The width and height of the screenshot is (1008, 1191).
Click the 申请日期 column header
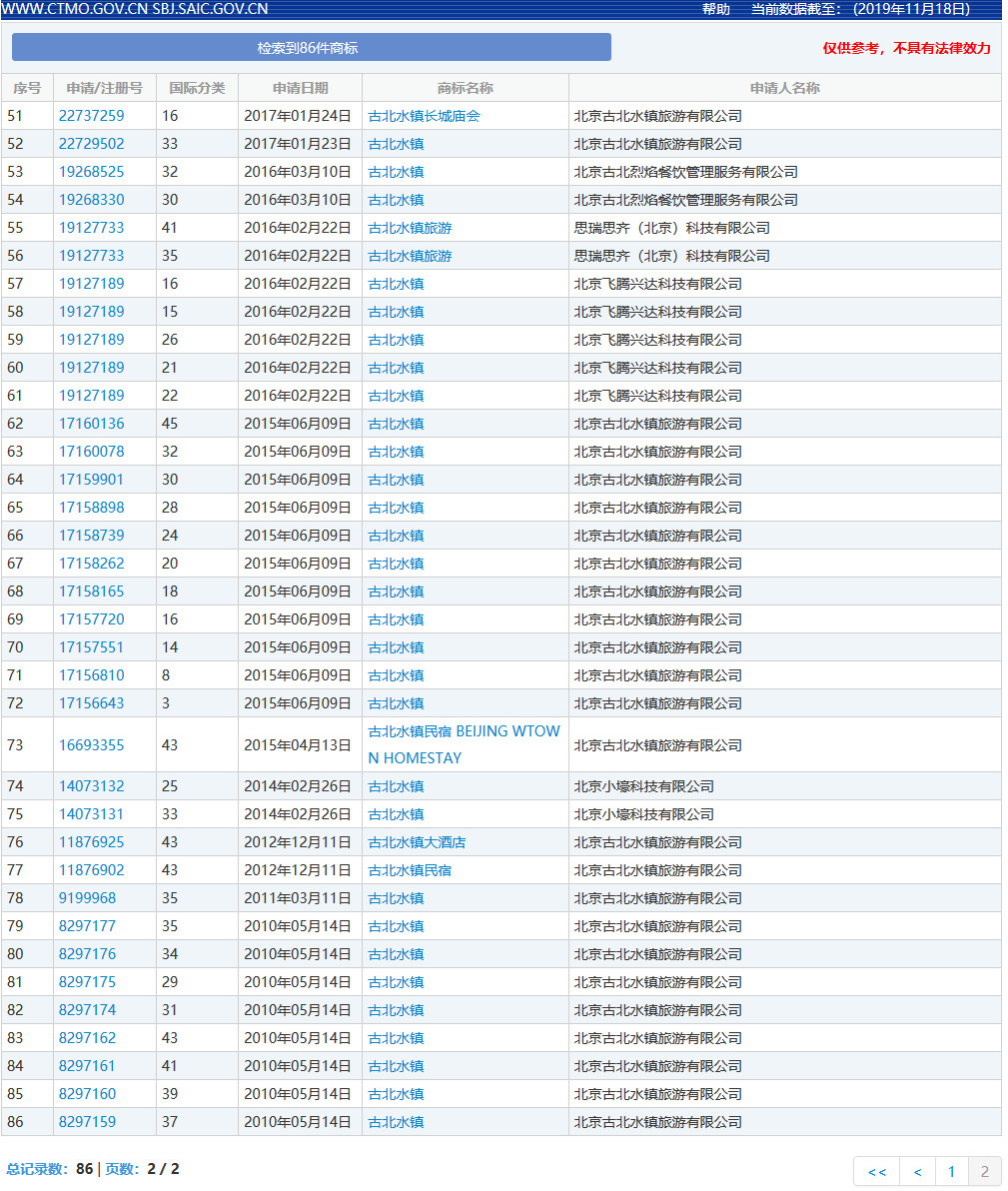pos(300,88)
